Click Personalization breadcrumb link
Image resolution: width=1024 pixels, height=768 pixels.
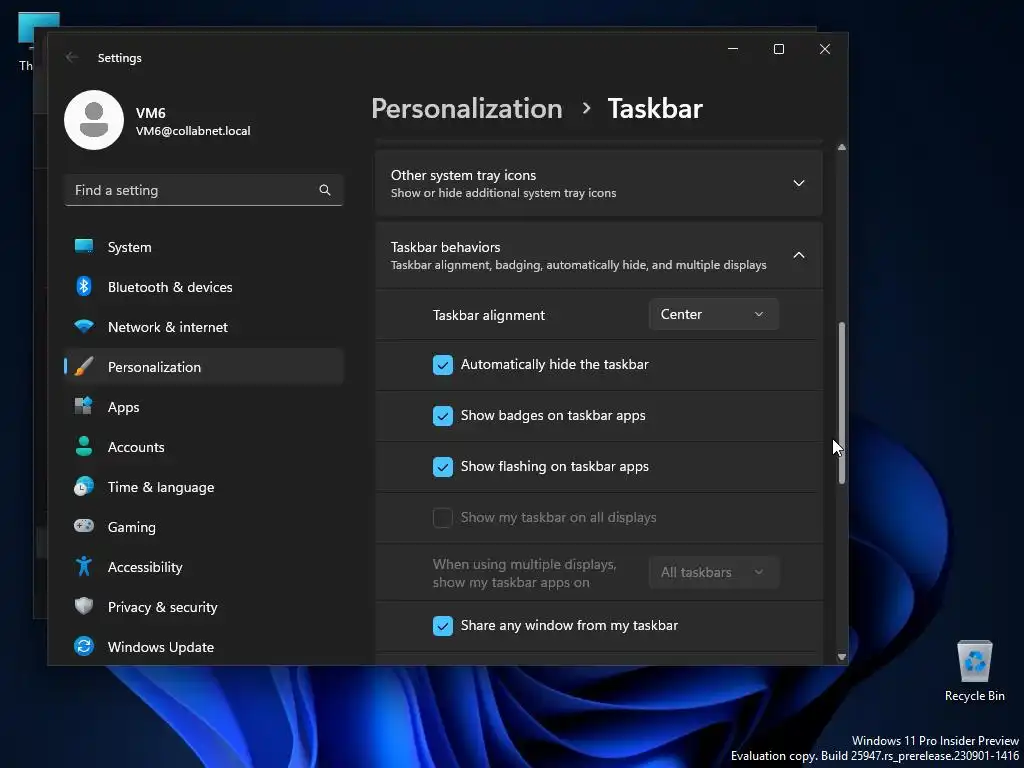click(466, 108)
